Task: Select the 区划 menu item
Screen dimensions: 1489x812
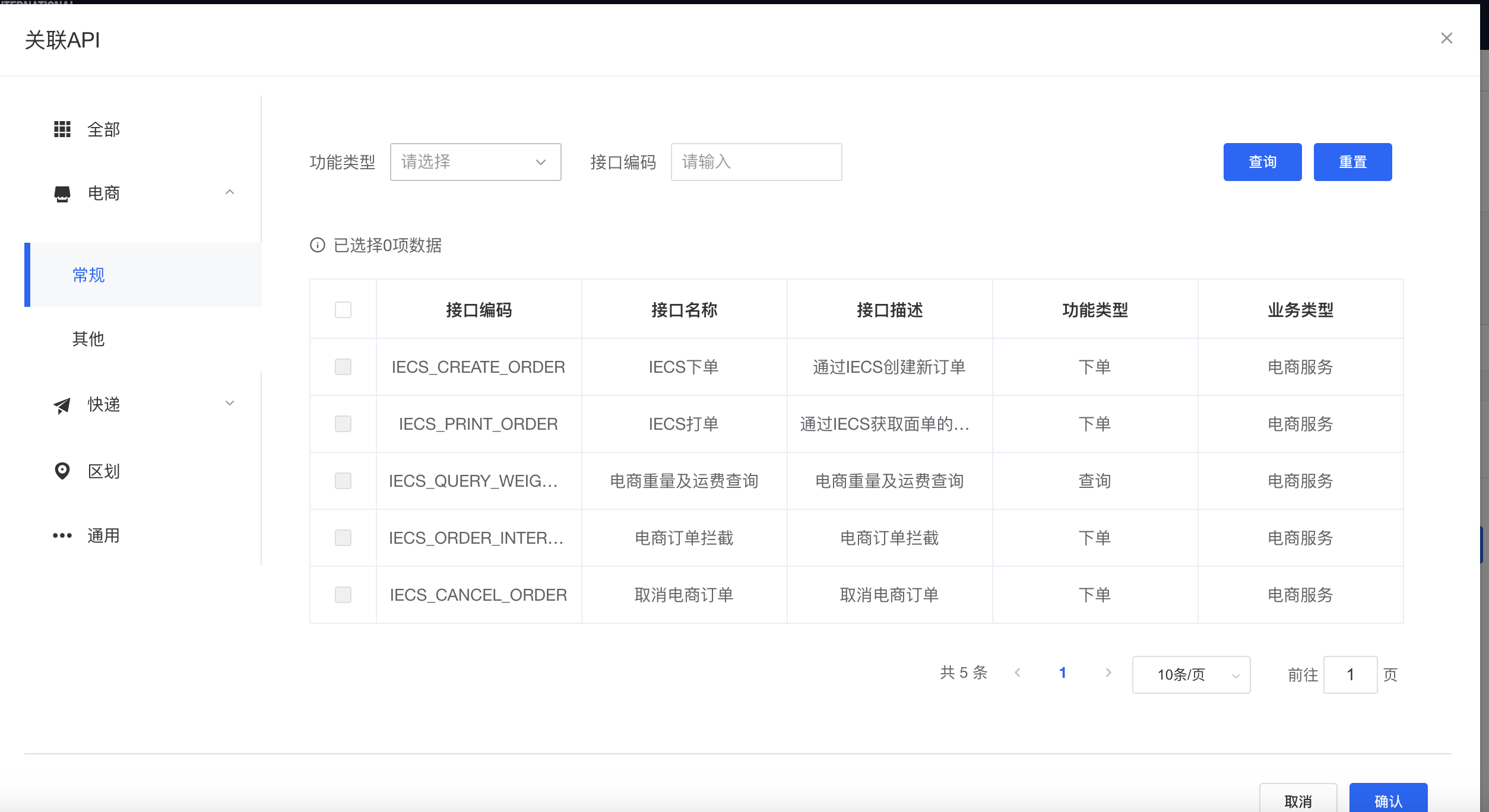Action: coord(142,471)
